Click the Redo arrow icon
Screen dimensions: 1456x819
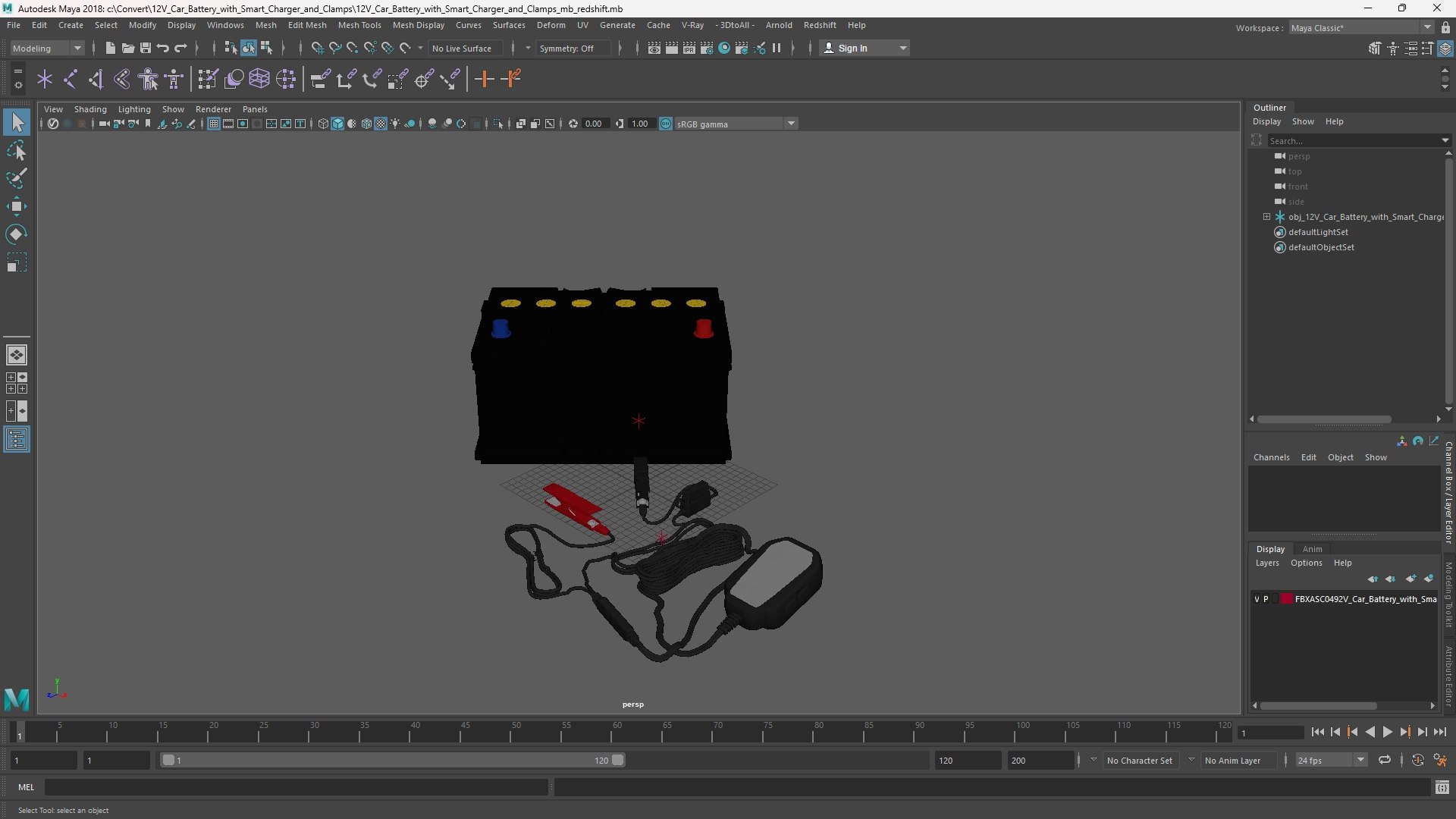tap(180, 48)
